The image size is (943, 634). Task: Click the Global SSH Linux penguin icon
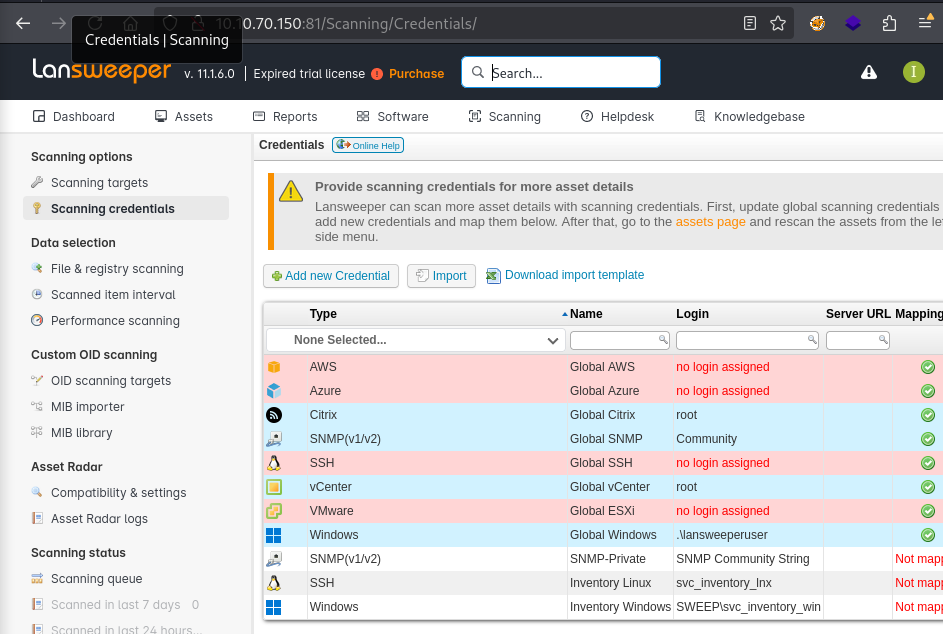pyautogui.click(x=274, y=463)
